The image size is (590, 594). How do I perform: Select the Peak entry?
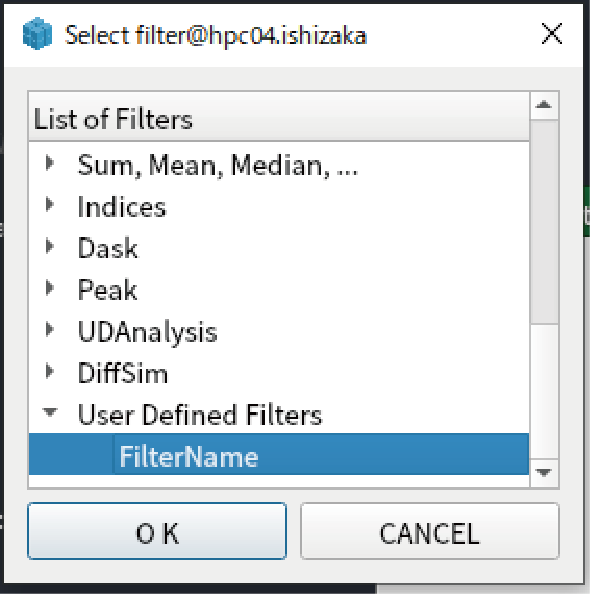pyautogui.click(x=107, y=290)
